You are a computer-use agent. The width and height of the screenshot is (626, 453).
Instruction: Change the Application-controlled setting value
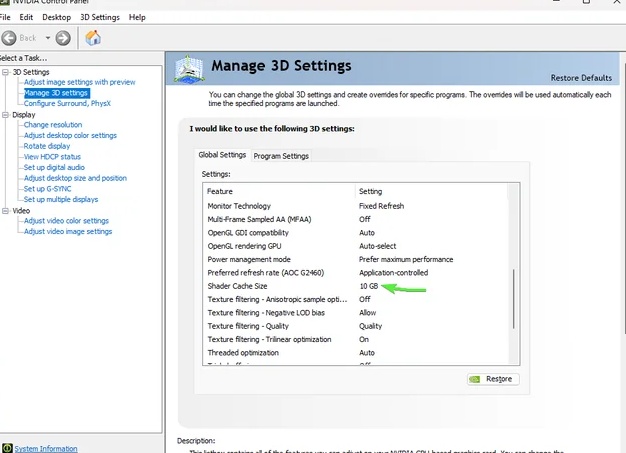(x=394, y=273)
